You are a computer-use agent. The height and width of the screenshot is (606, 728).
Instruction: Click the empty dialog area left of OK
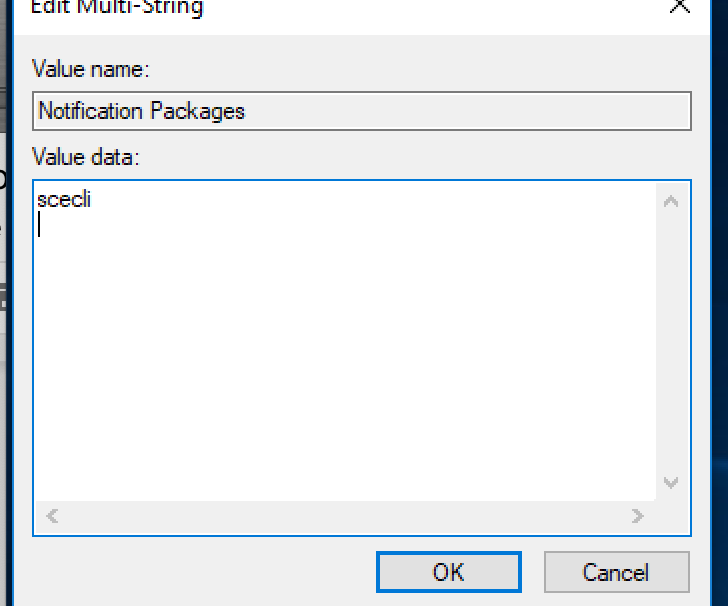[x=200, y=572]
